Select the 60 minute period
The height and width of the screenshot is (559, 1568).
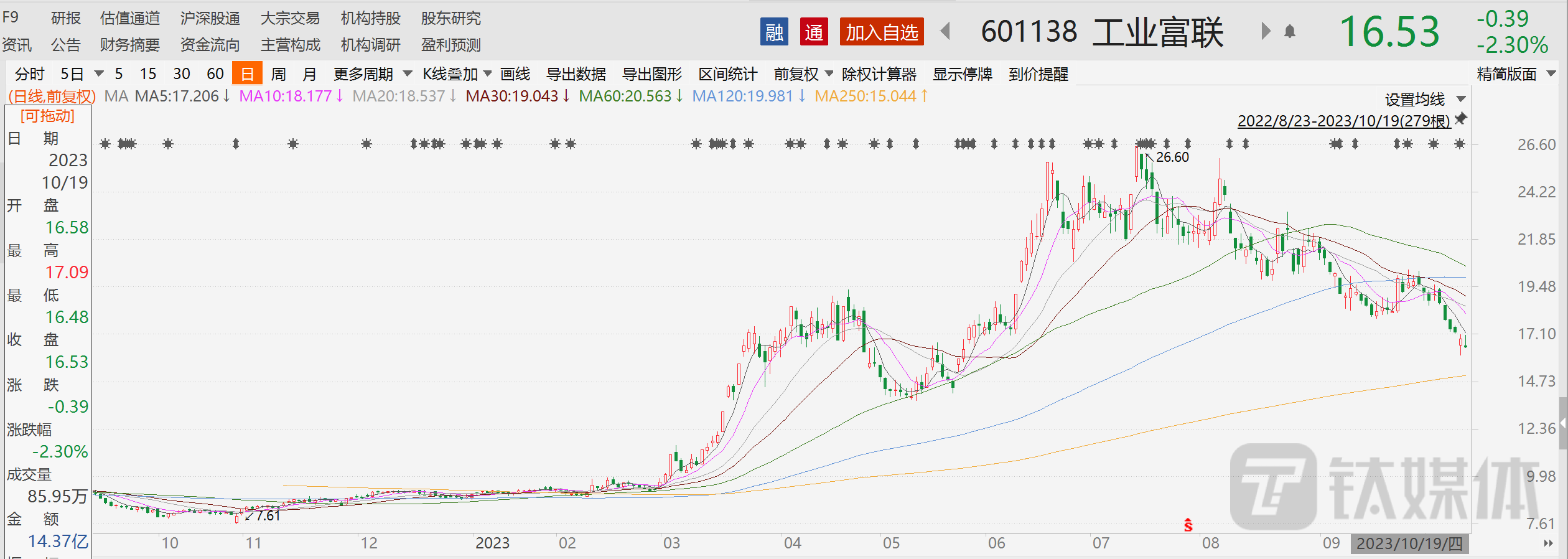(x=215, y=74)
